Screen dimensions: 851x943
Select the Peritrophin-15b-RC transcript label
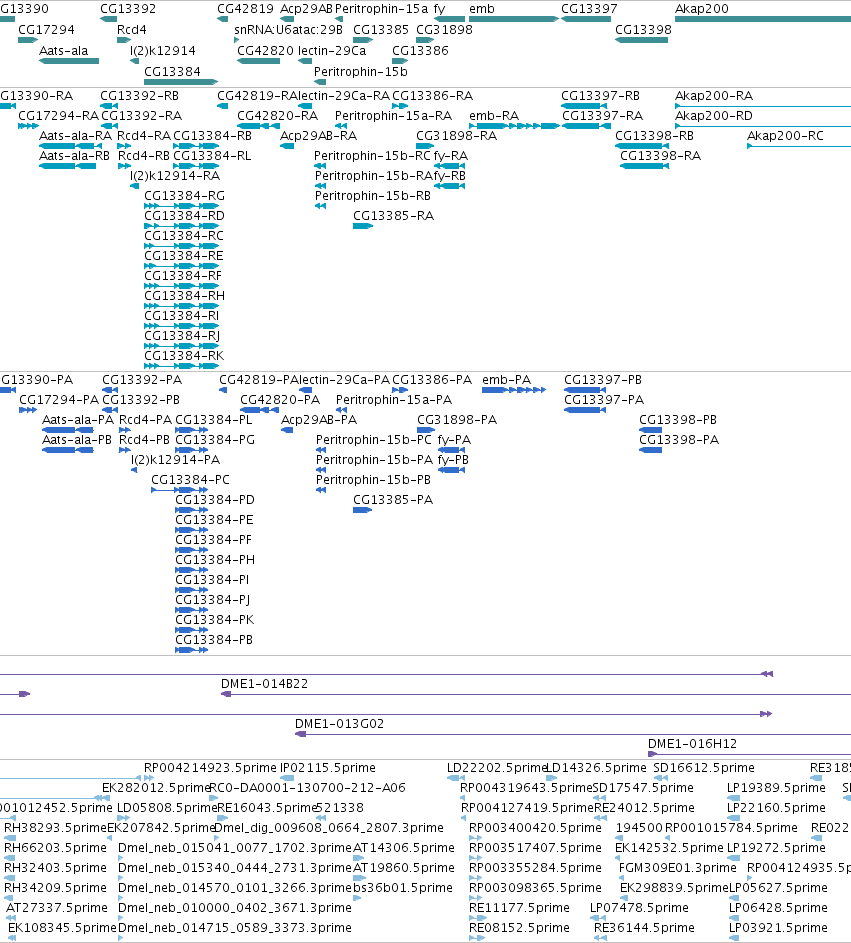pos(372,156)
